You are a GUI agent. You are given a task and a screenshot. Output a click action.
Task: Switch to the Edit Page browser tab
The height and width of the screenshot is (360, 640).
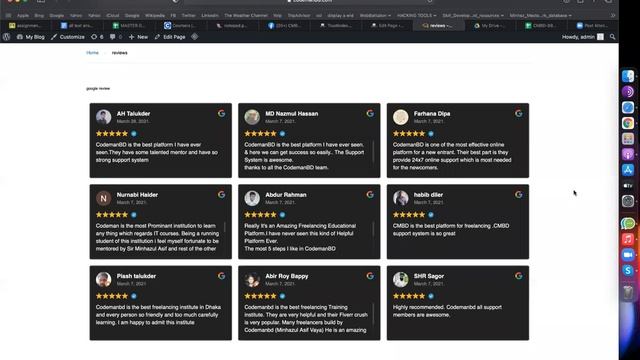coord(387,25)
